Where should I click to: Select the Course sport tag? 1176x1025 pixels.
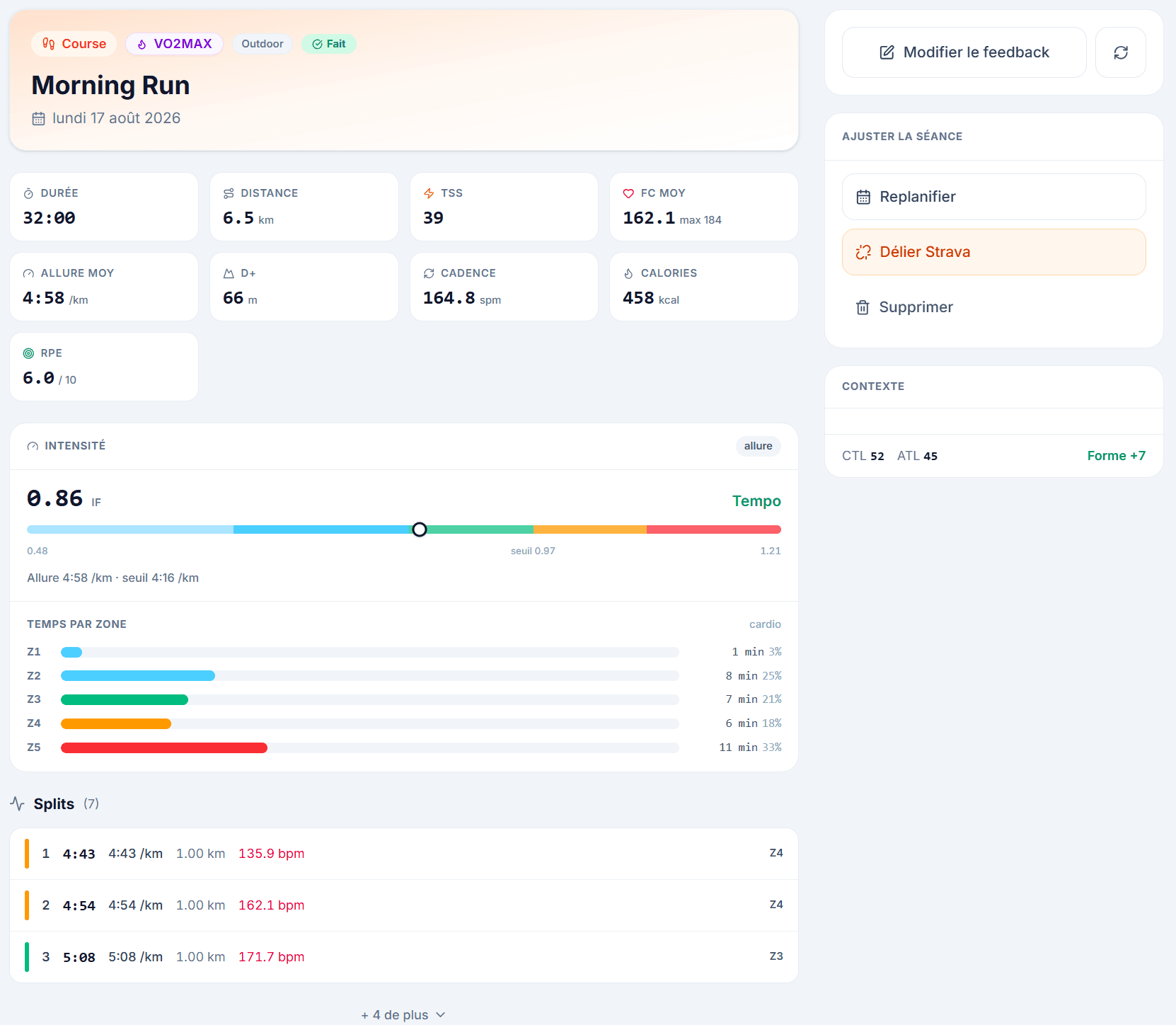(74, 44)
